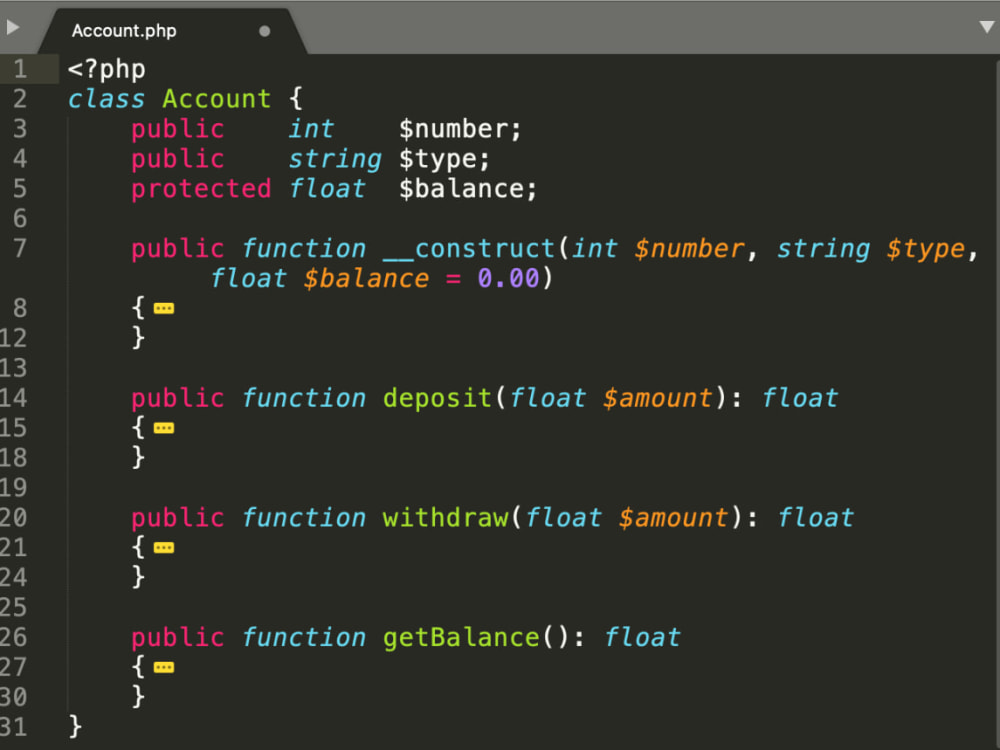
Task: Click the $balance property on line 5
Action: point(468,189)
